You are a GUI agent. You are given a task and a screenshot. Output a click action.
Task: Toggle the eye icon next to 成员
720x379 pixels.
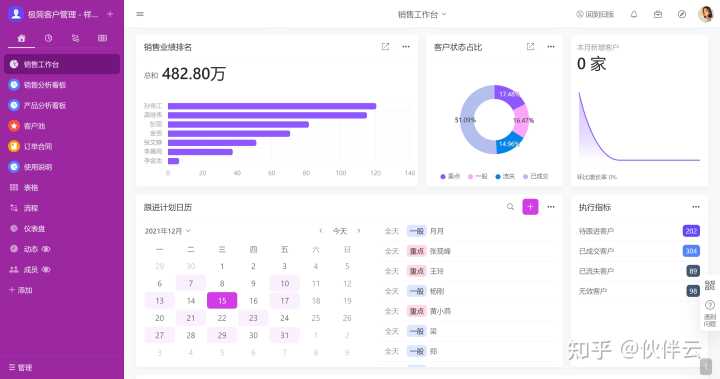[46, 270]
